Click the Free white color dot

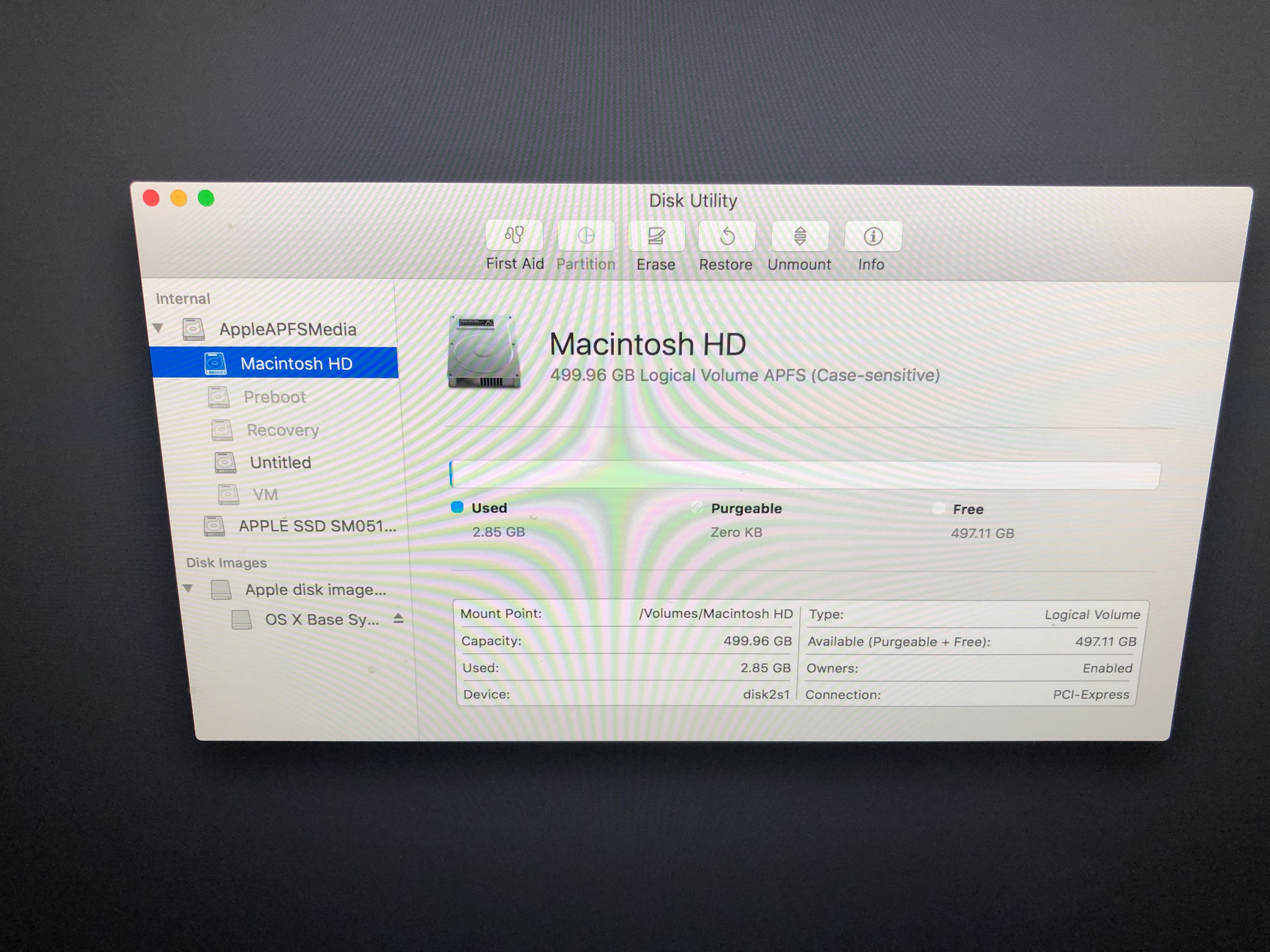[939, 508]
